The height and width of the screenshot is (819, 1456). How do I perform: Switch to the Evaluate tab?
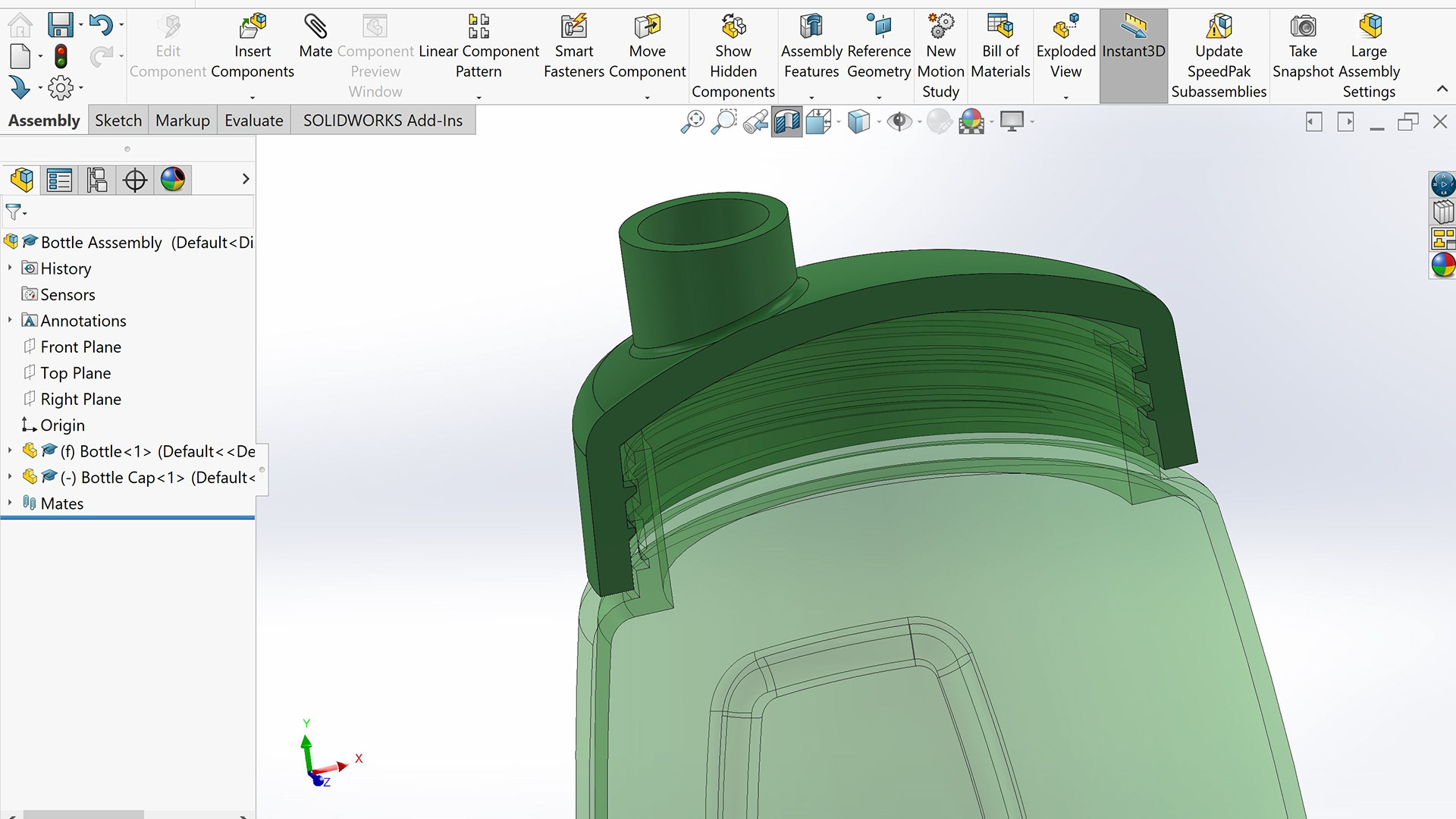(253, 121)
